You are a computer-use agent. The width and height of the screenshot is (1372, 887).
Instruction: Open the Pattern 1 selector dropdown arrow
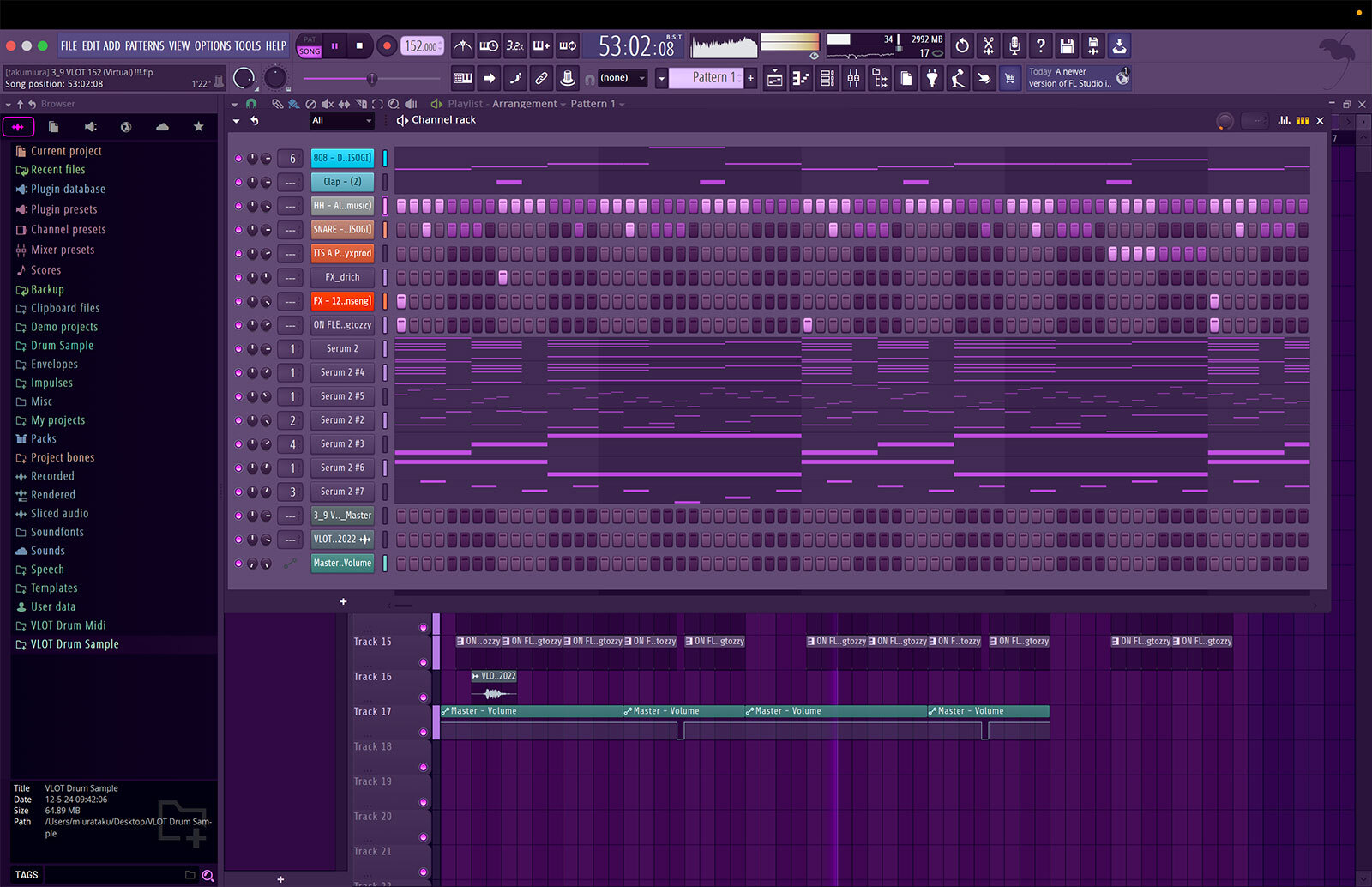[x=661, y=78]
